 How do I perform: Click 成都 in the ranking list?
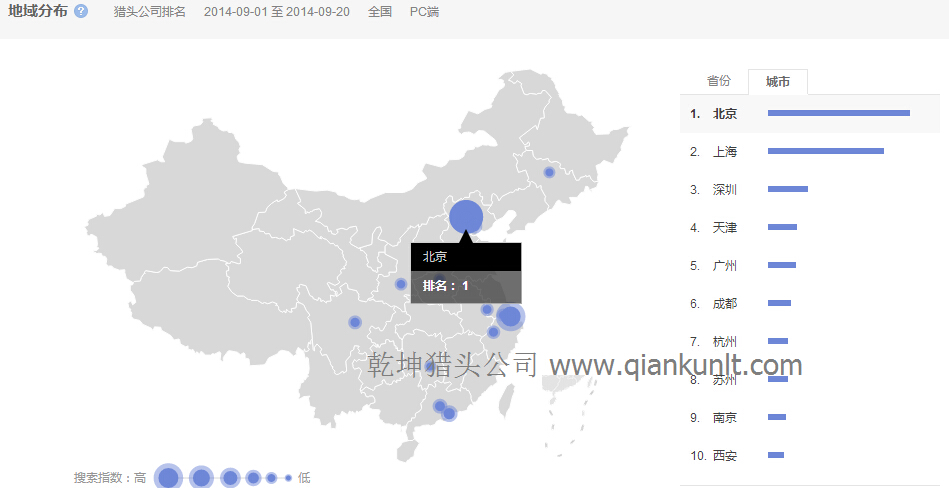[724, 304]
